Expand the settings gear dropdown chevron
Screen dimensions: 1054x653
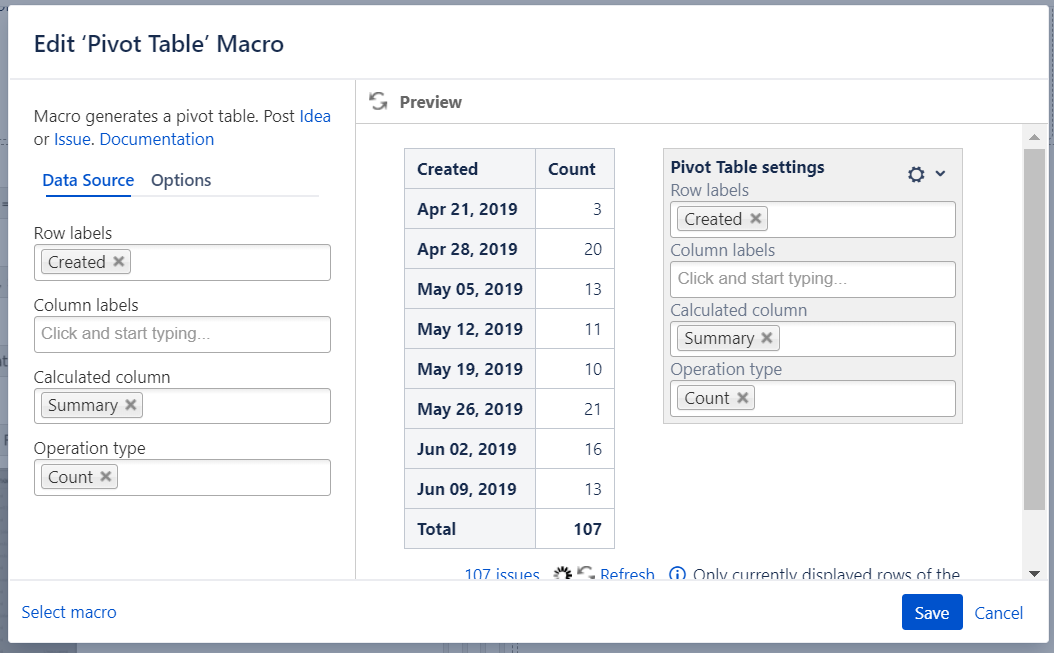(940, 174)
